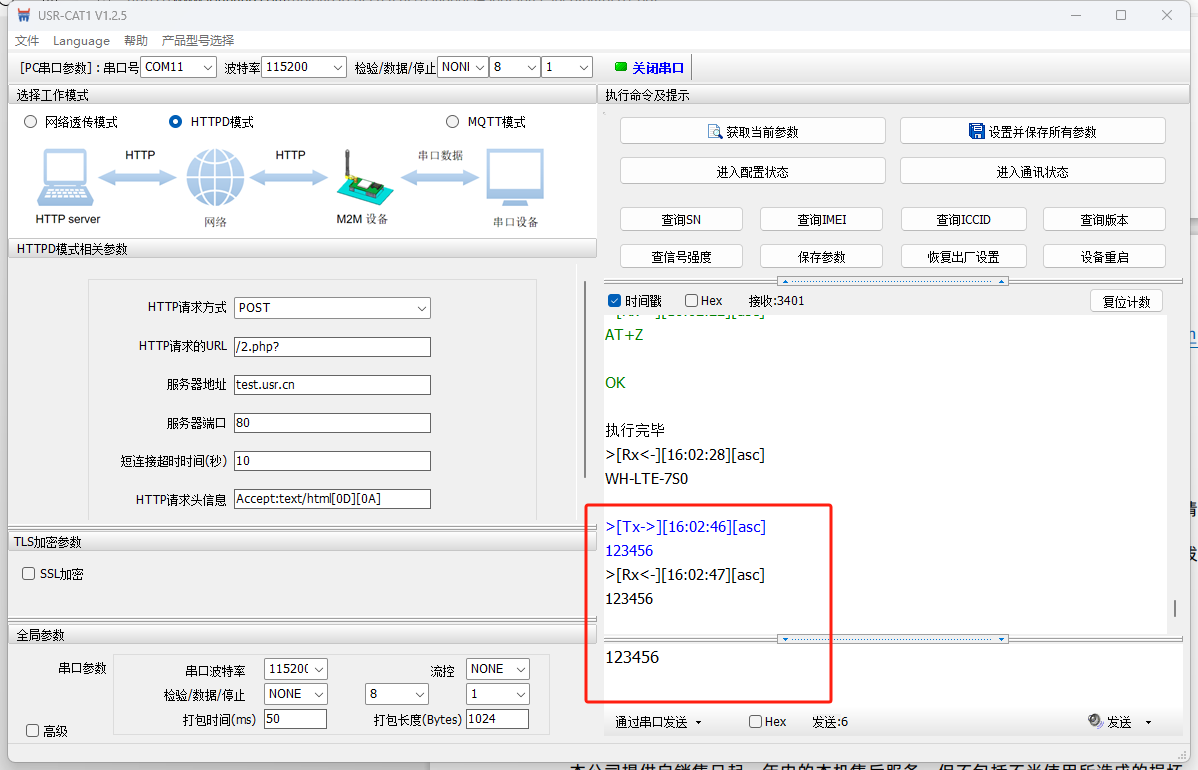1198x770 pixels.
Task: Open the 通过串口发送 dropdown arrow
Action: coord(698,723)
